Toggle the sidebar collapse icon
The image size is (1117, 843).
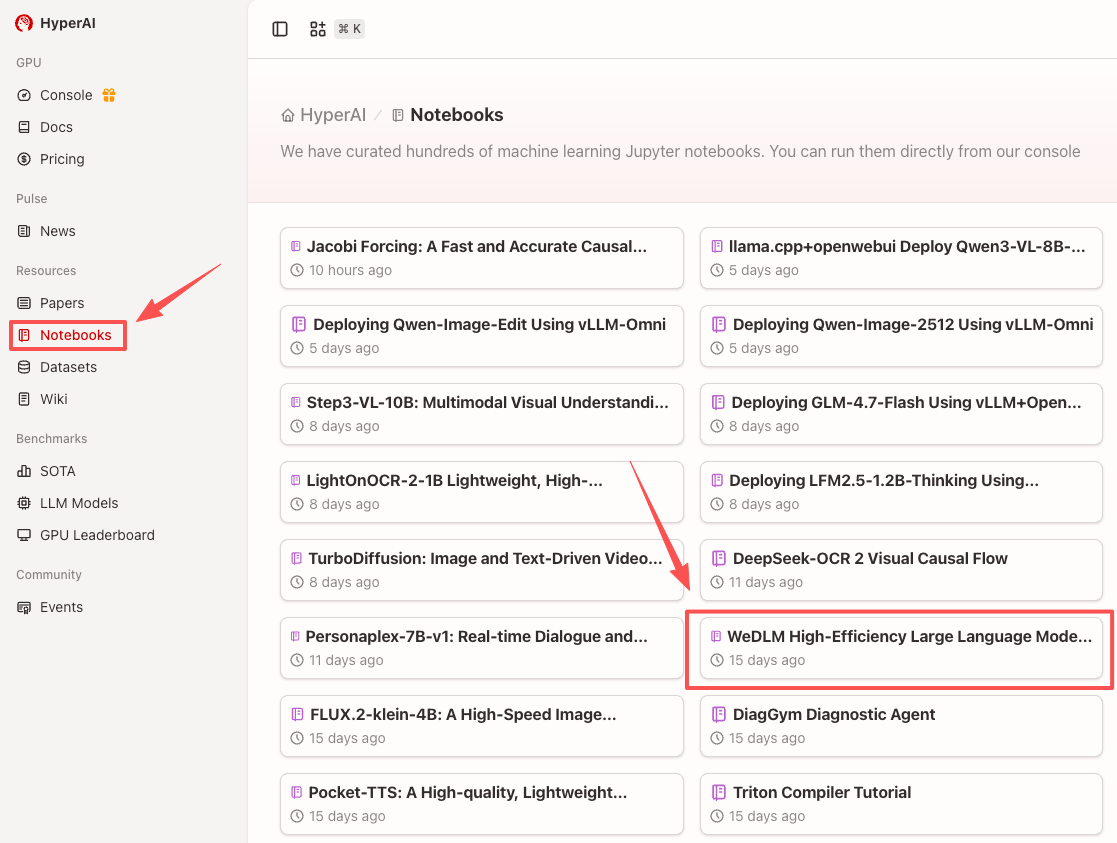280,29
